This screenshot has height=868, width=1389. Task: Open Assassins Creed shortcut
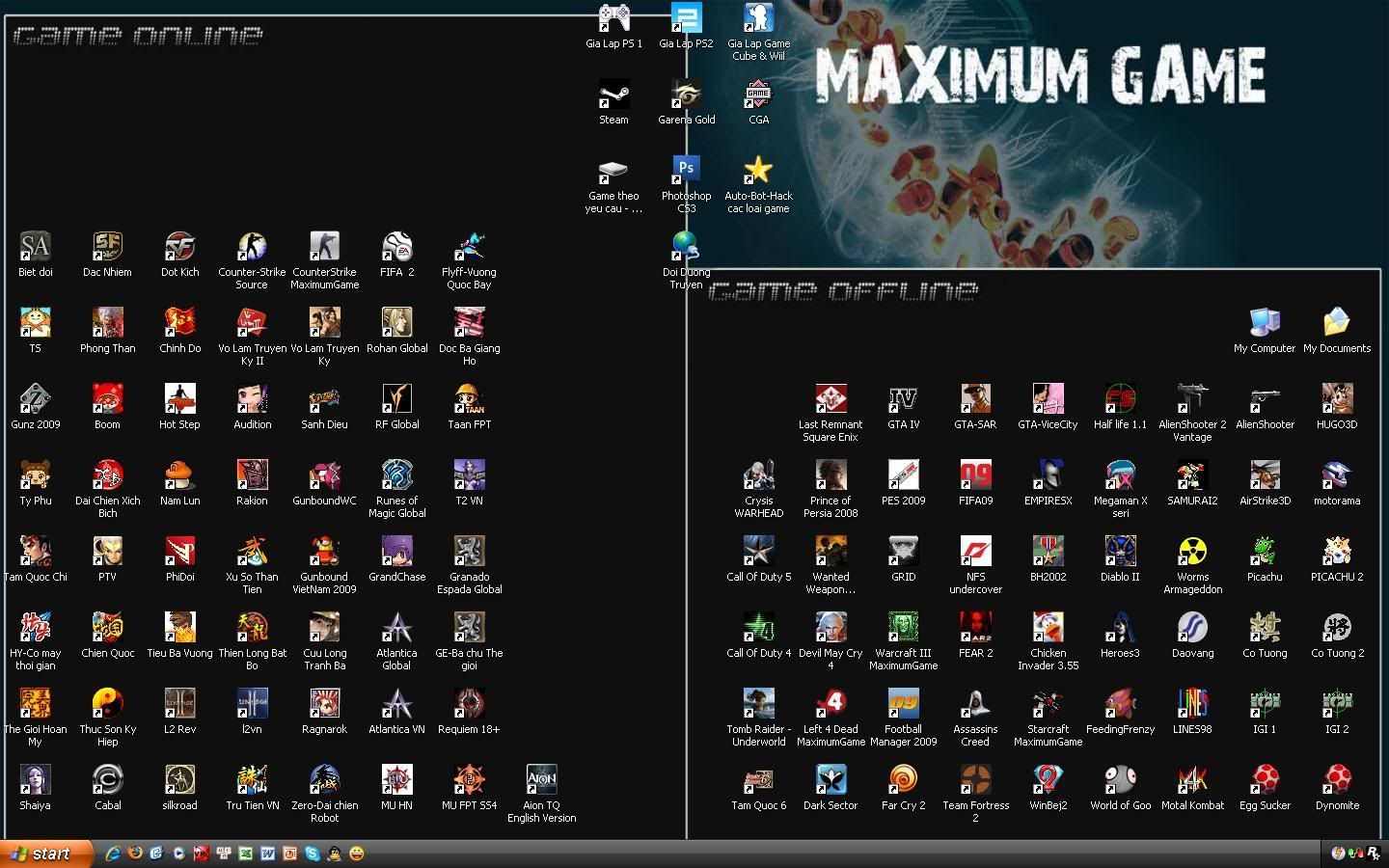pos(975,704)
